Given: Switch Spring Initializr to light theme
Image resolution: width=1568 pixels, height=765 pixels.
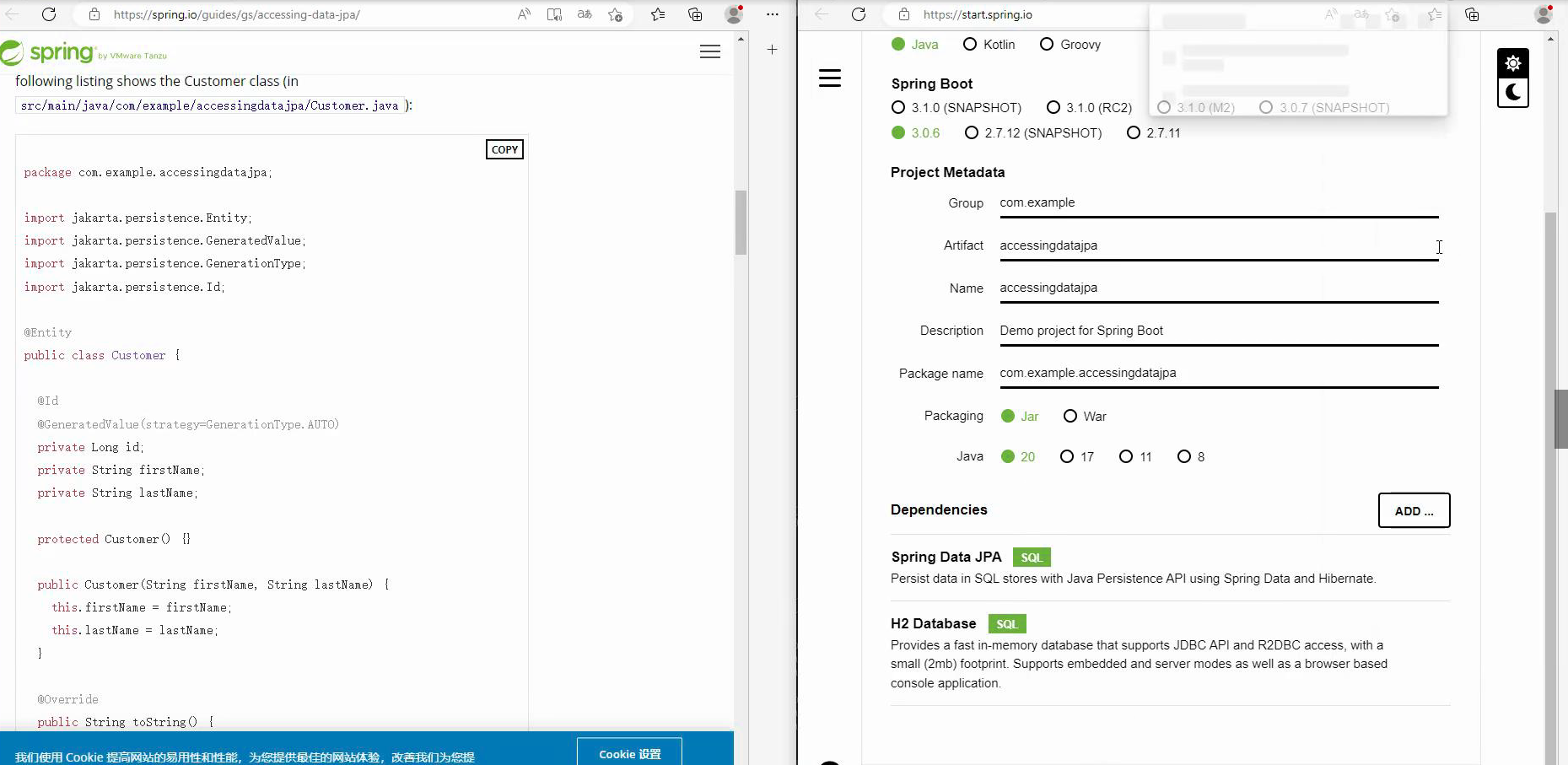Looking at the screenshot, I should tap(1513, 63).
